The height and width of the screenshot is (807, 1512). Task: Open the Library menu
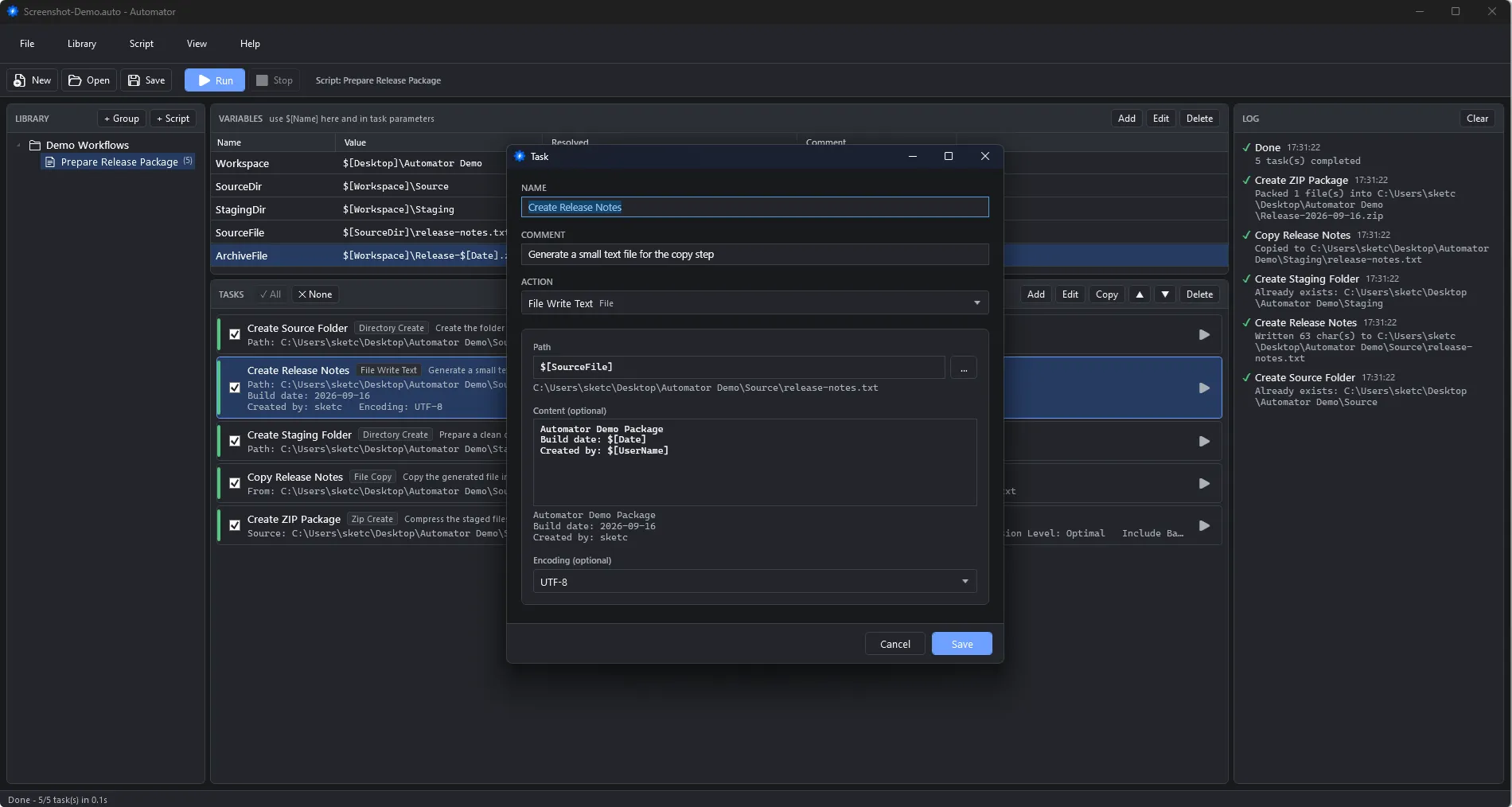tap(82, 44)
